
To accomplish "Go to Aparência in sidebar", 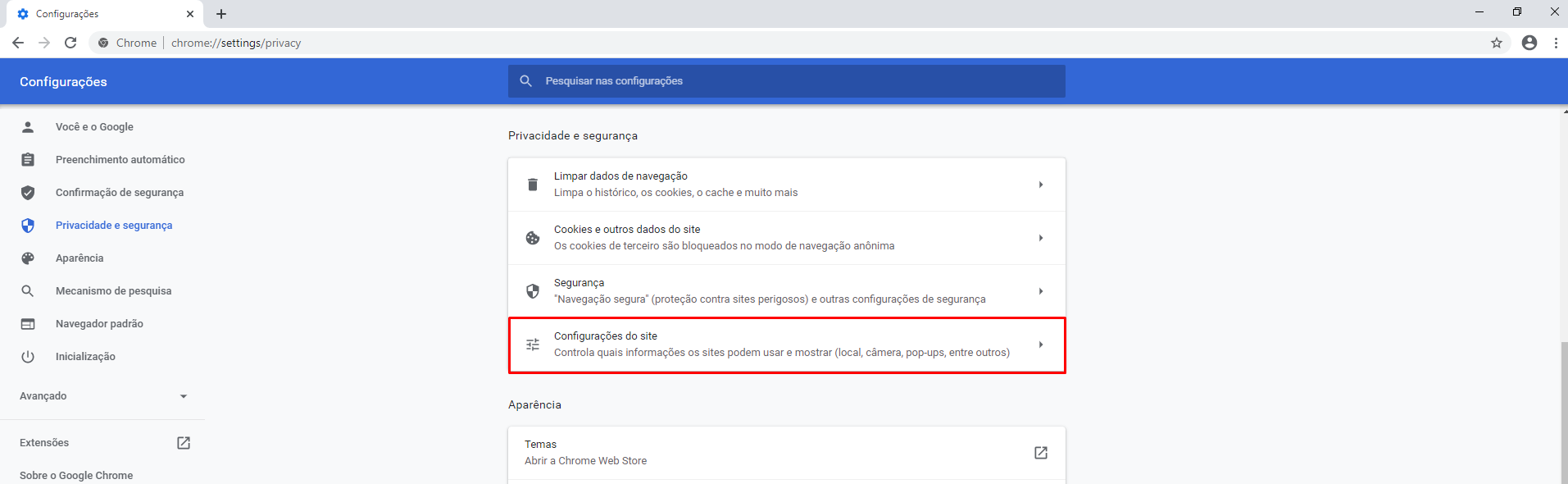I will 80,258.
